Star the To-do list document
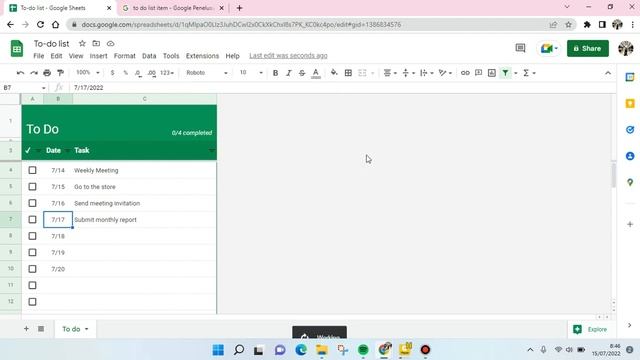Viewport: 640px width, 360px height. (82, 43)
